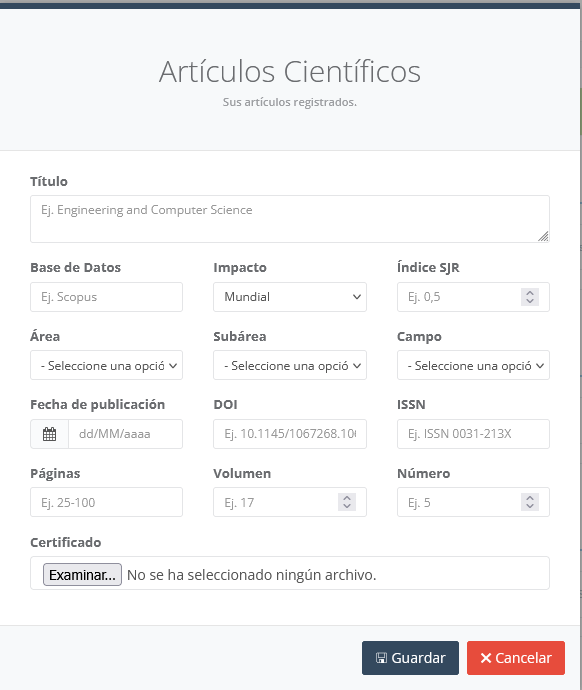582x690 pixels.
Task: Click the red Cancelar button
Action: 516,658
